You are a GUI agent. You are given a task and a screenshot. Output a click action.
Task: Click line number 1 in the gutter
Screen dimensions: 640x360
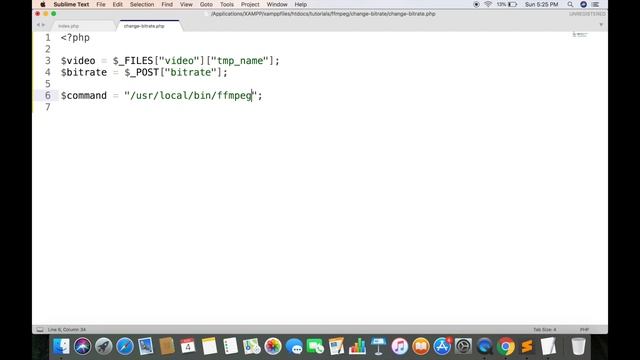click(48, 38)
